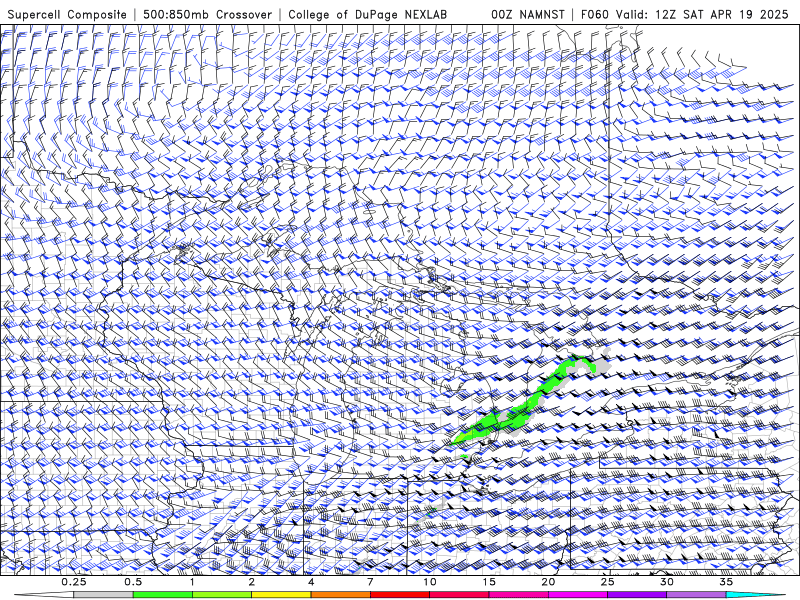The height and width of the screenshot is (600, 800).
Task: Click 'College of DuPage NEXLAB' header text
Action: [x=367, y=15]
